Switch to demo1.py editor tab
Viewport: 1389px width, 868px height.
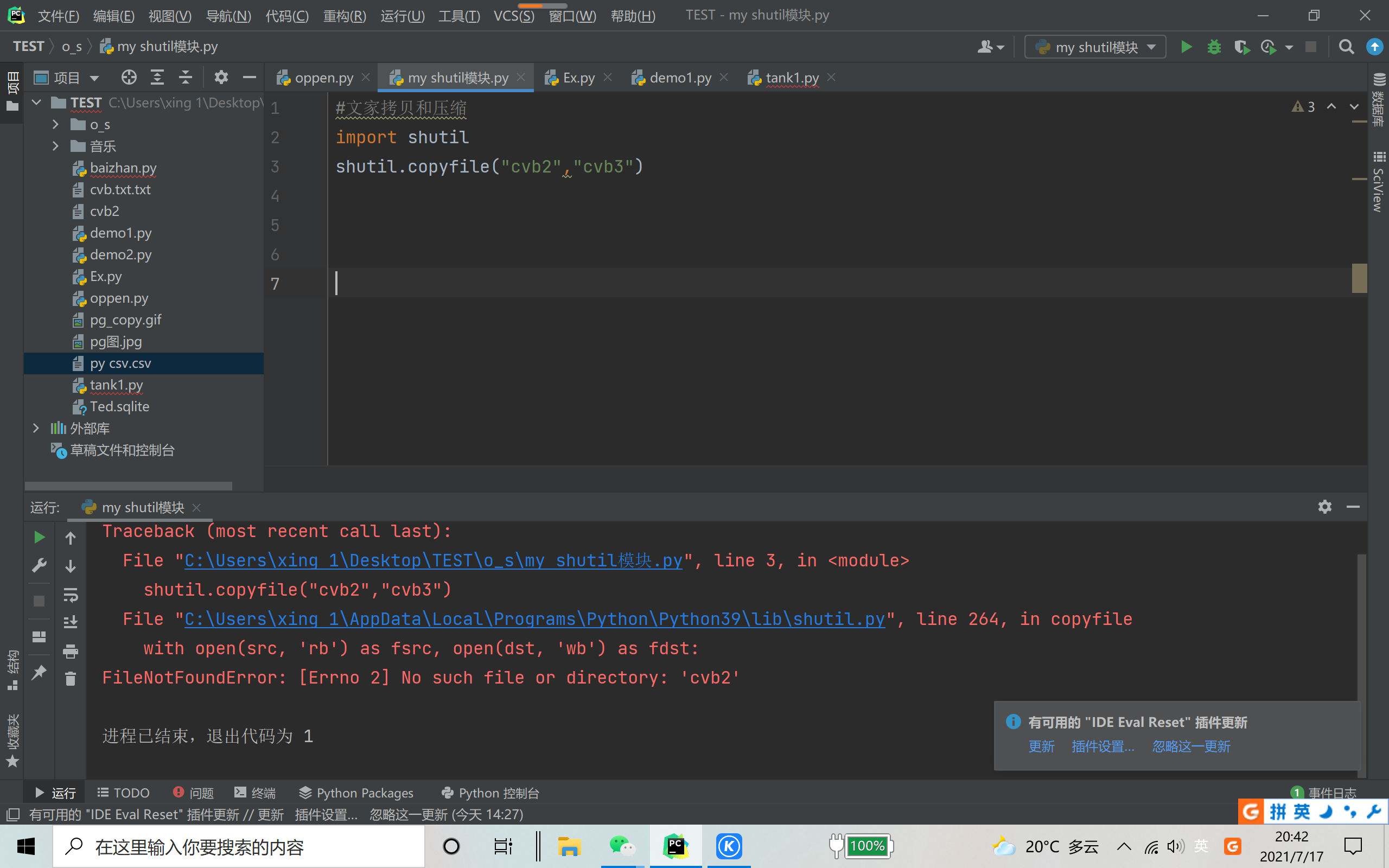coord(680,78)
